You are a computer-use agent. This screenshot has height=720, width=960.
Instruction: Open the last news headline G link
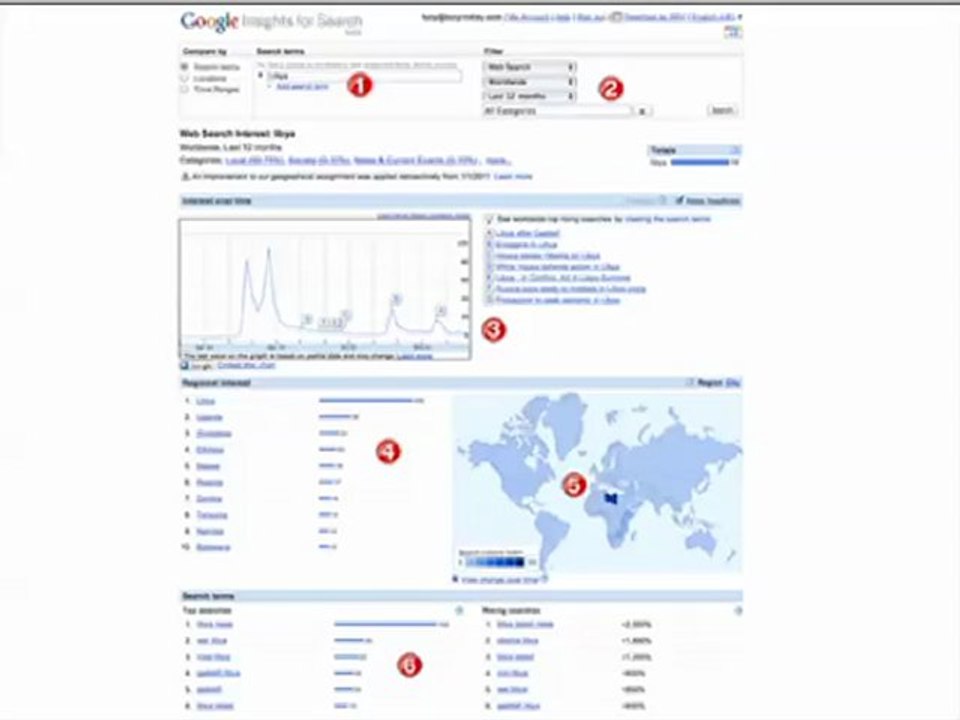point(558,300)
